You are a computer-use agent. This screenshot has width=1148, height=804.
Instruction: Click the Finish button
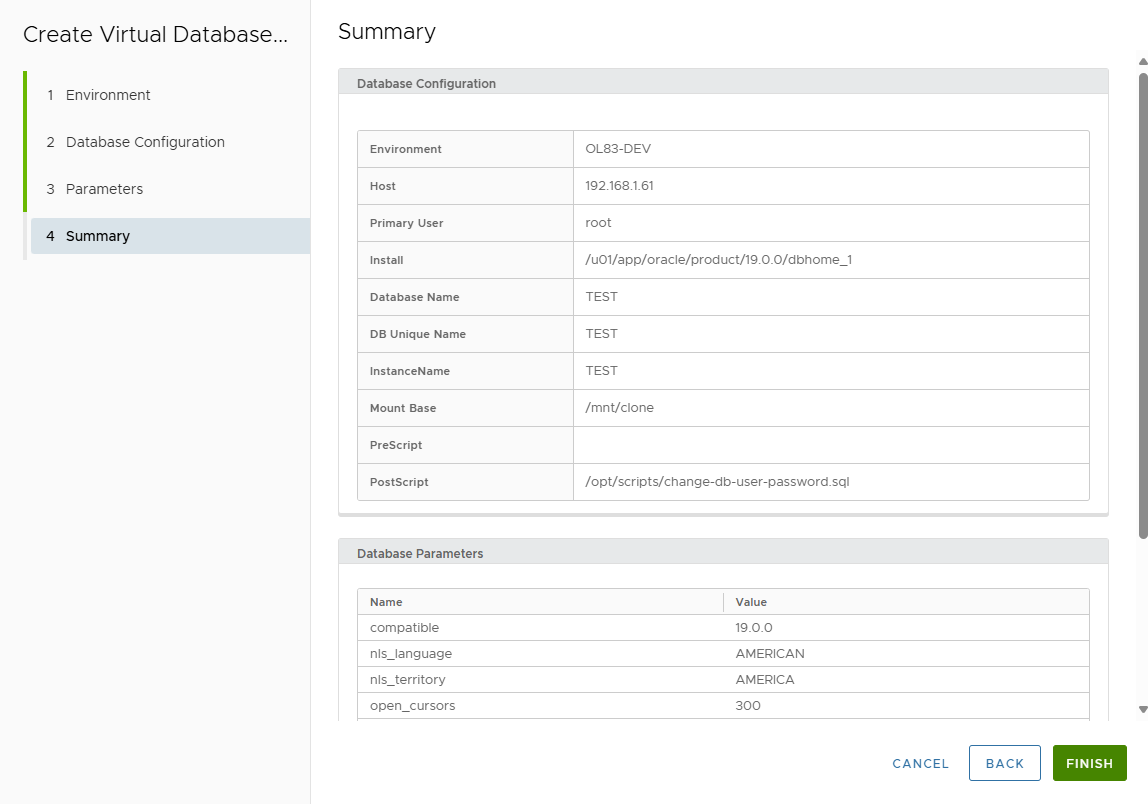click(1089, 763)
